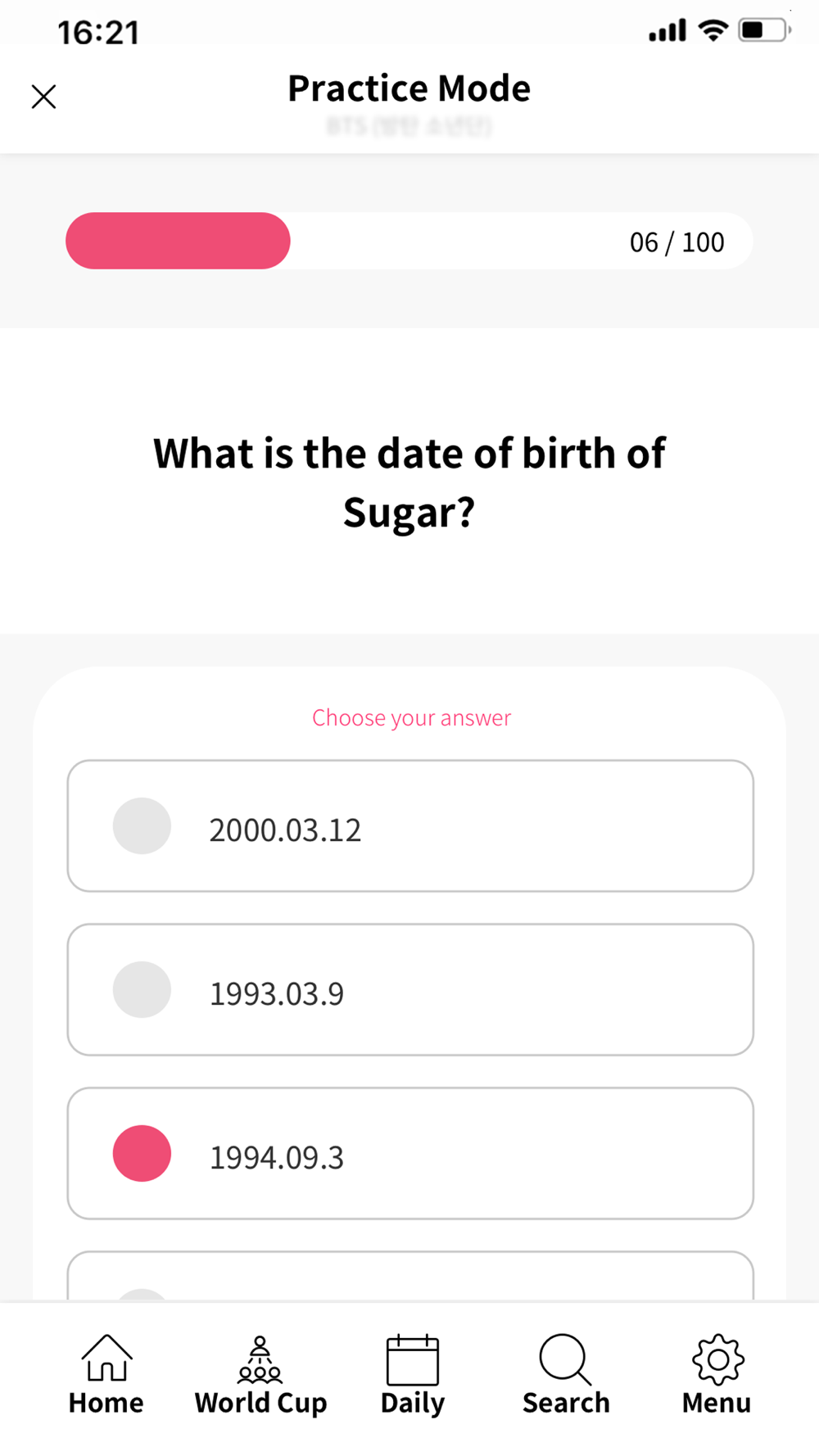Tap the Search magnifier icon
This screenshot has width=819, height=1456.
[565, 1359]
